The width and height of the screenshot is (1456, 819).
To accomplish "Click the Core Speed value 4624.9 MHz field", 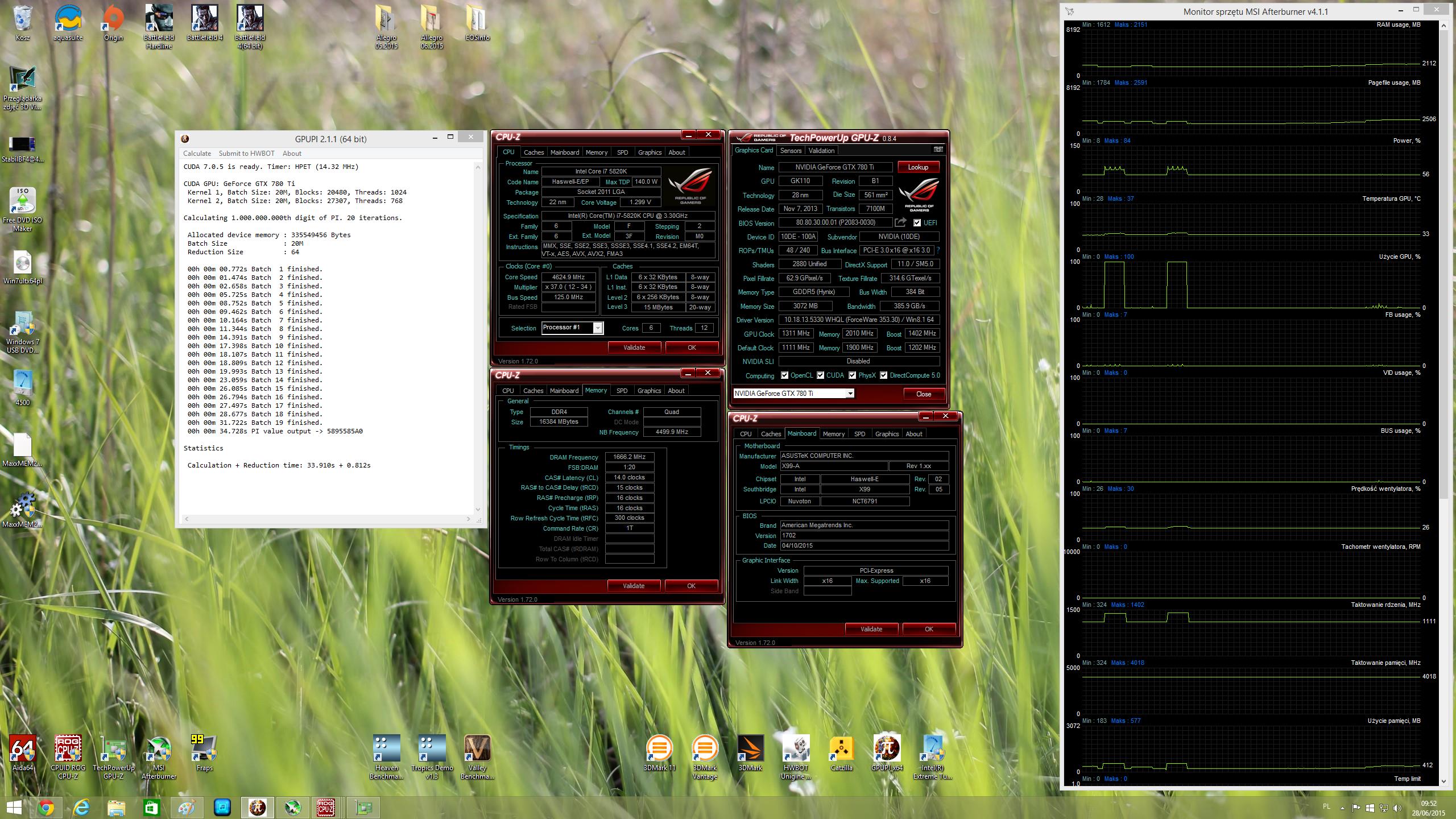I will tap(568, 278).
